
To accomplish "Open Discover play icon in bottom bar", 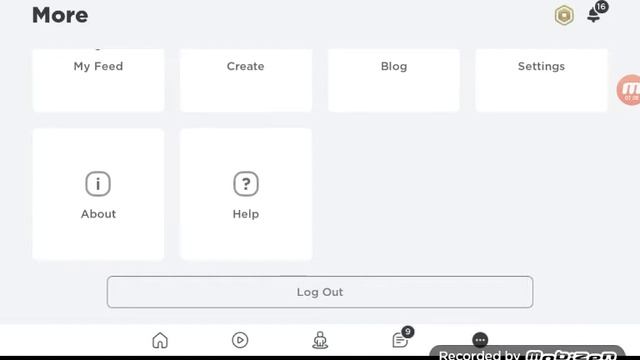I will pos(240,340).
